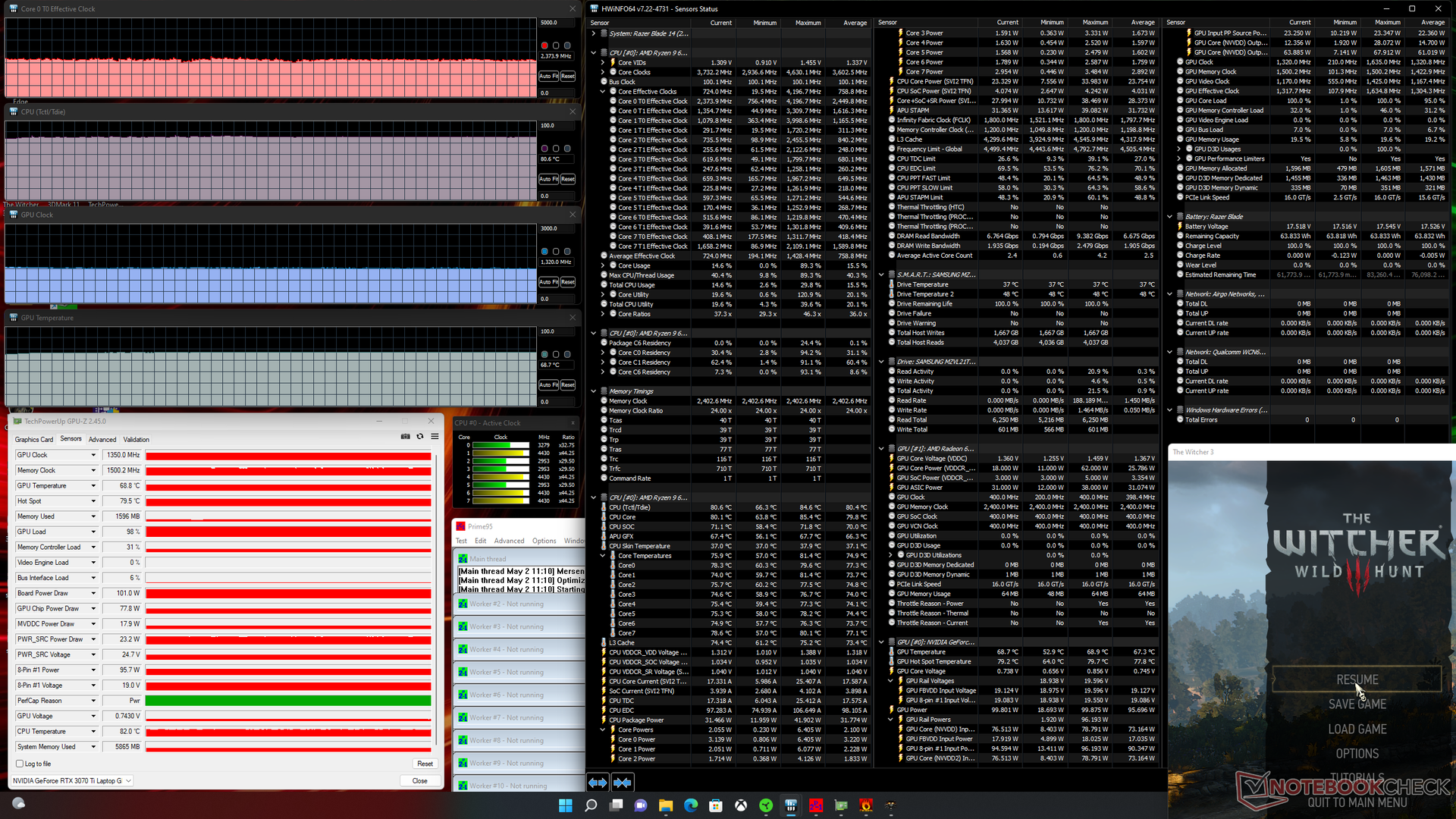
Task: Toggle the third dot on CPU Tctl/Tdie graph
Action: tap(567, 149)
